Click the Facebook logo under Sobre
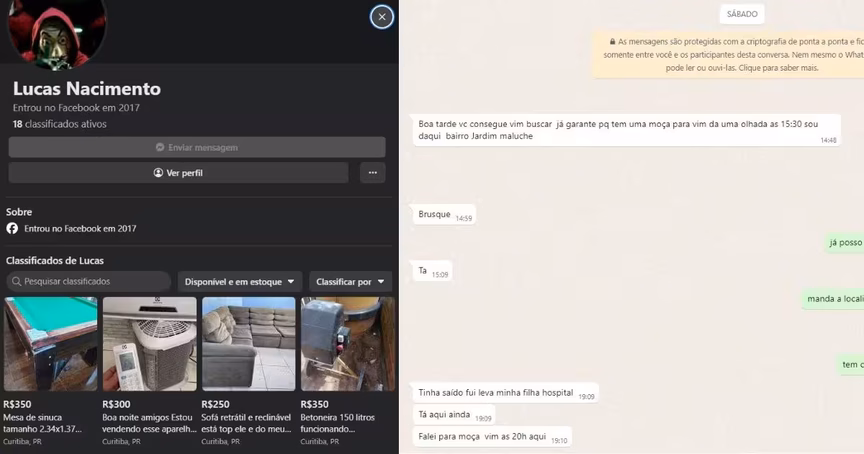This screenshot has width=864, height=454. pos(13,229)
